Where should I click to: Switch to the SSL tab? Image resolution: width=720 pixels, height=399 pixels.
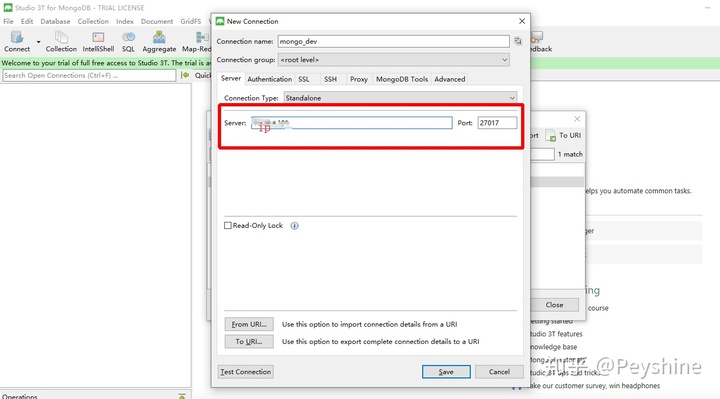304,79
